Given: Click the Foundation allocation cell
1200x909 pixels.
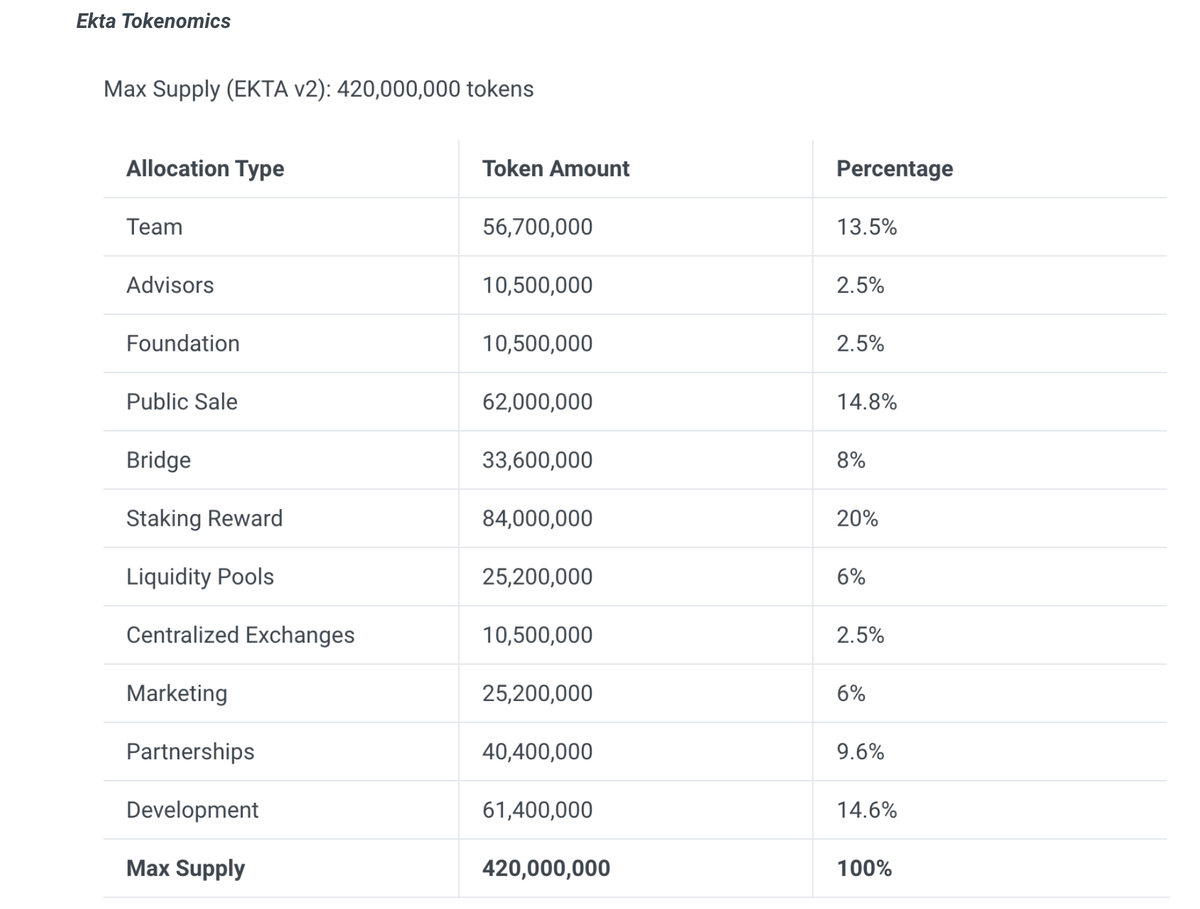Looking at the screenshot, I should click(183, 343).
